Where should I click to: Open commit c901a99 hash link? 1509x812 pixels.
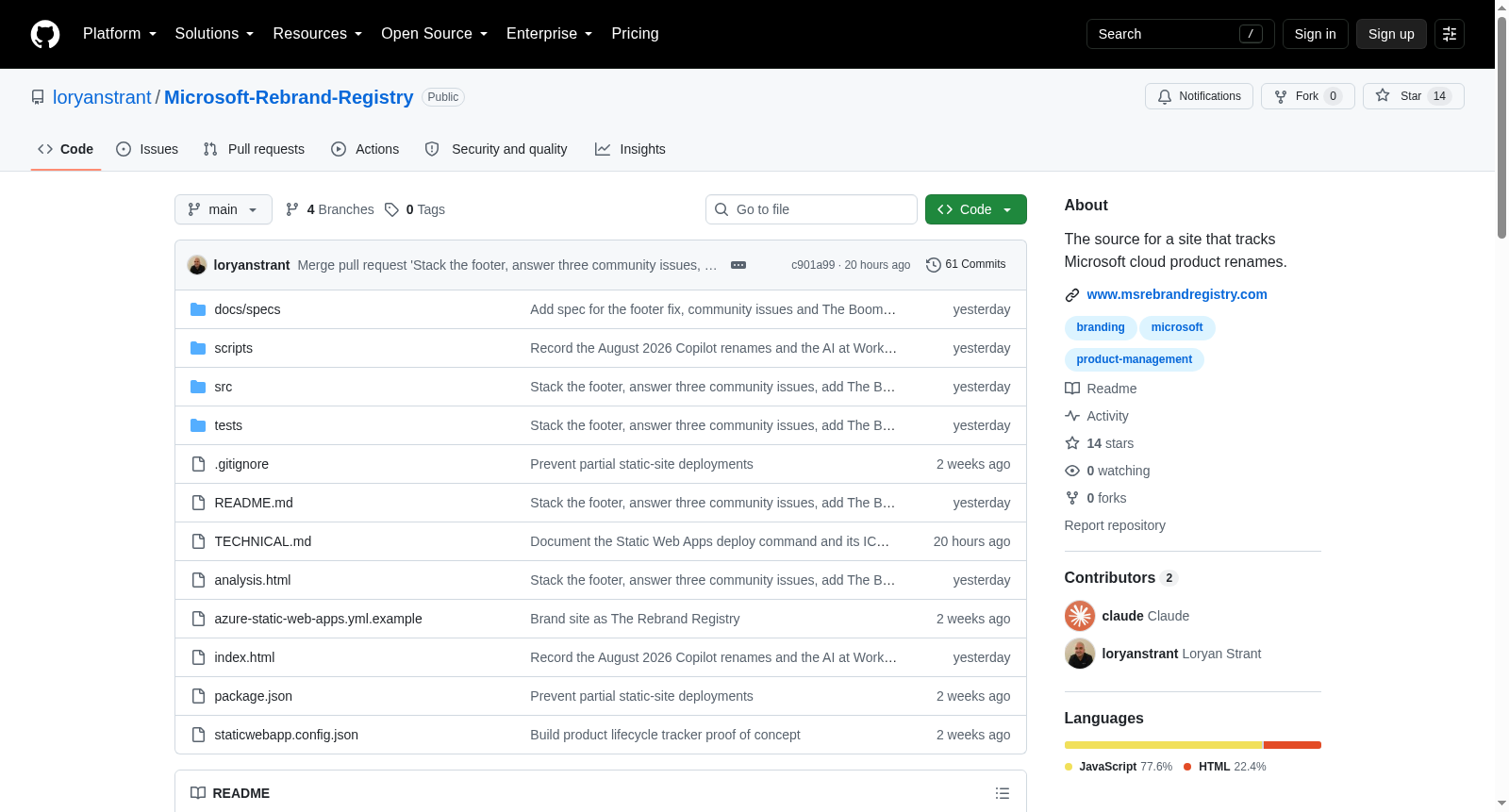tap(813, 265)
